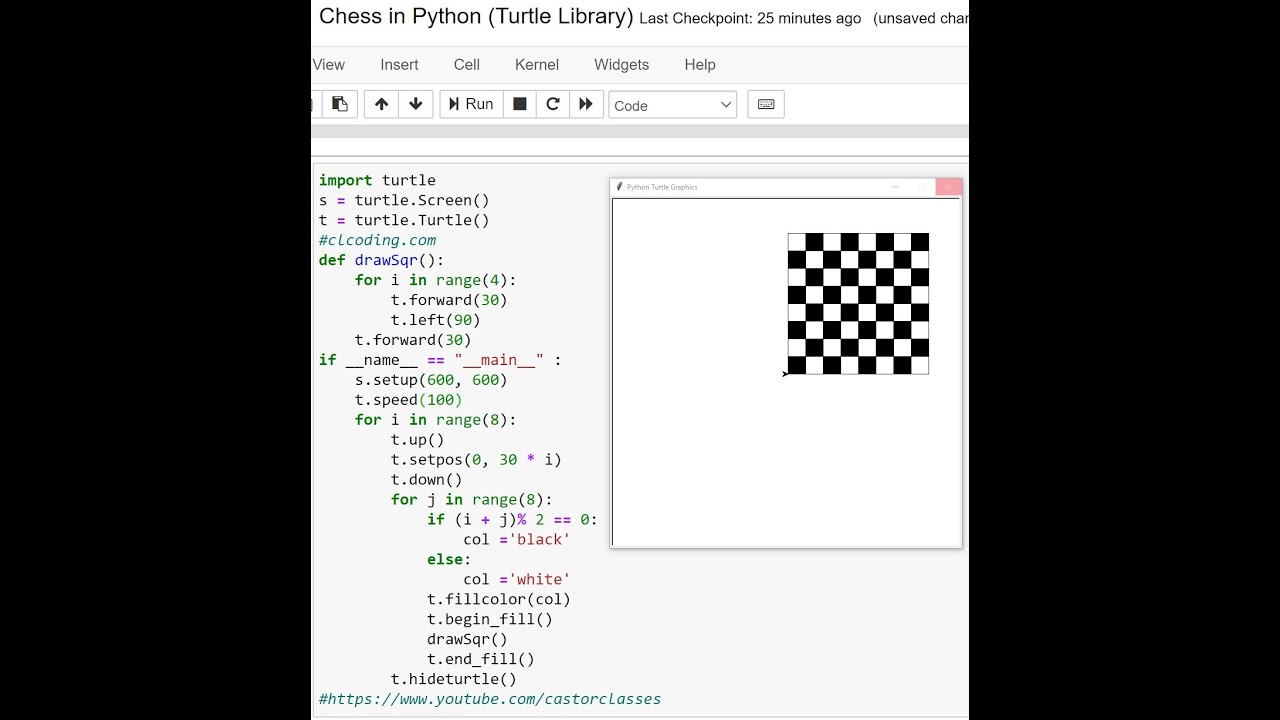This screenshot has height=720, width=1280.
Task: Click the 't.end_fill()' line
Action: 480,660
